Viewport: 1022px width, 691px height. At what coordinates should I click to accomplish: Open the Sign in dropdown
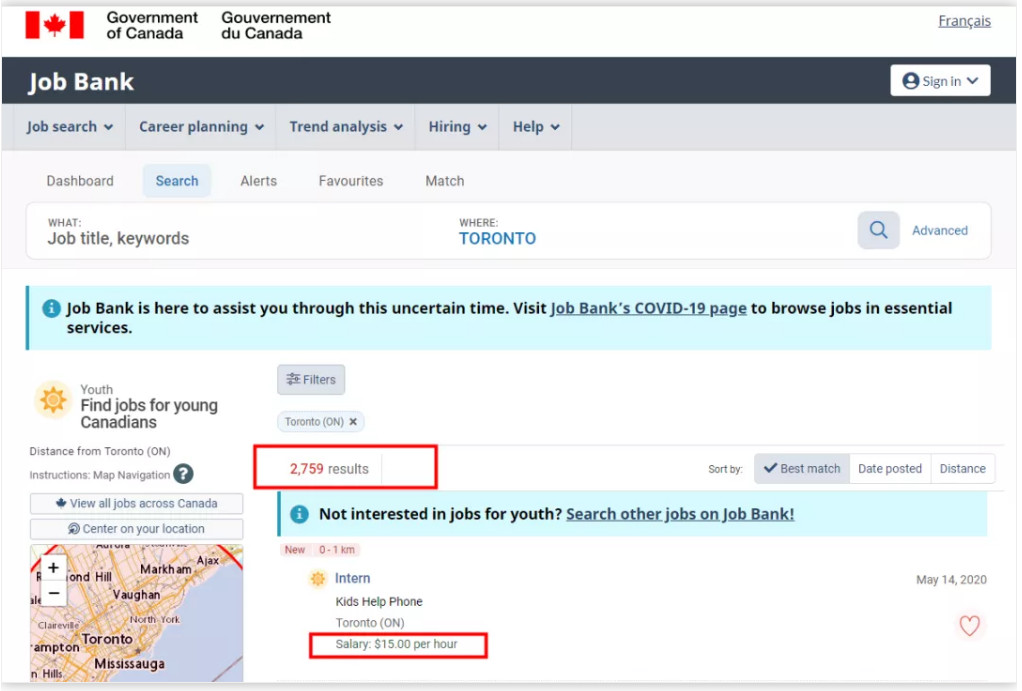[x=940, y=81]
